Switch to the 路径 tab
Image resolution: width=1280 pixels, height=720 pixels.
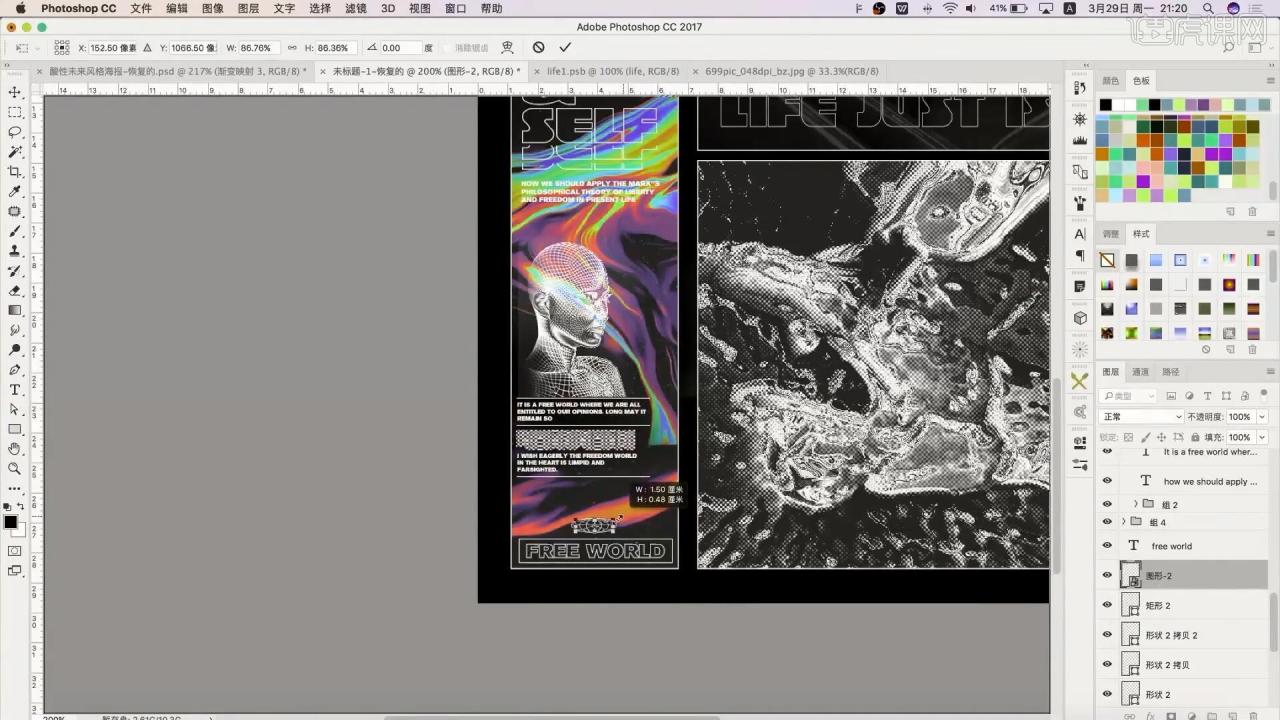click(x=1170, y=372)
